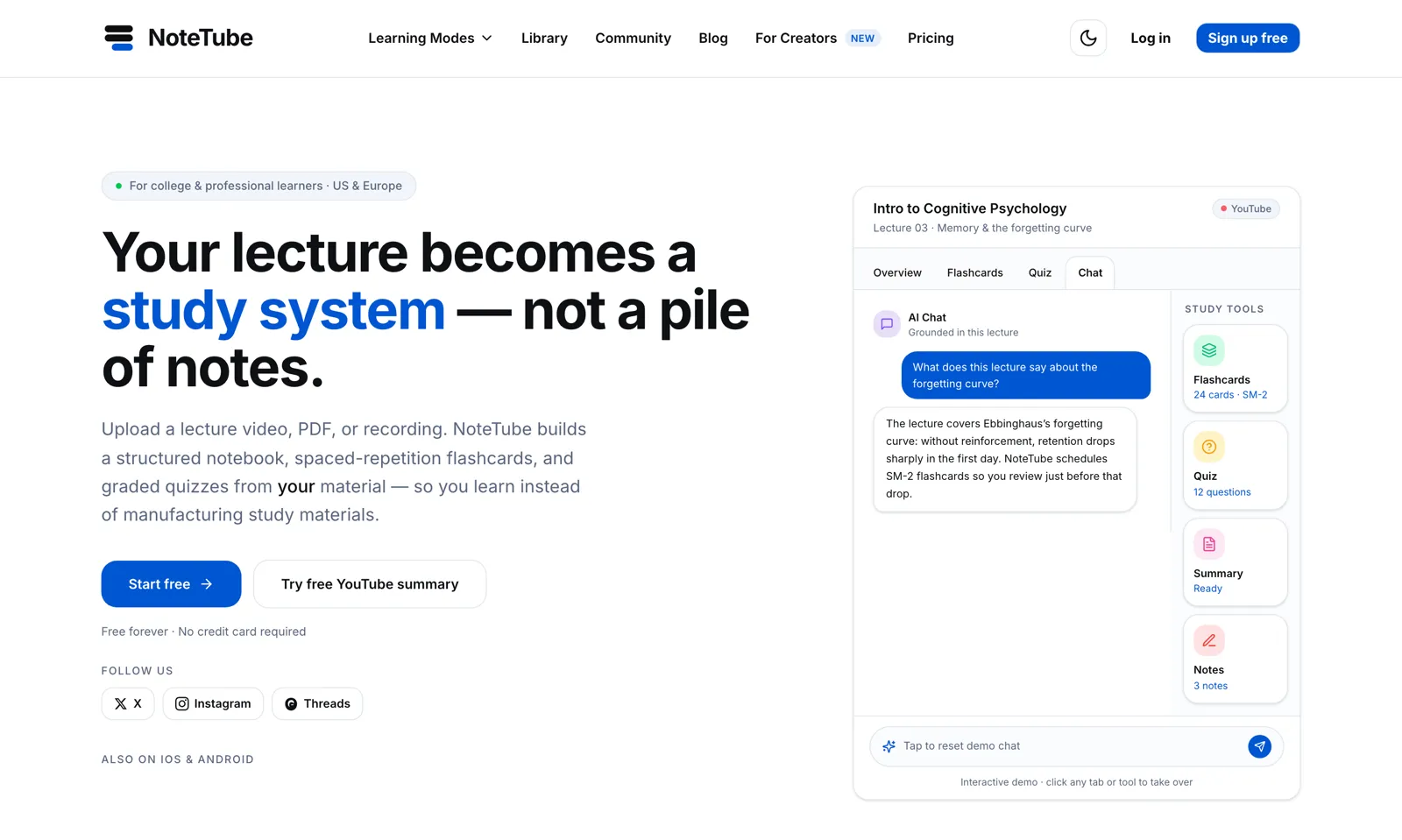The height and width of the screenshot is (840, 1402).
Task: Open NoteTube's Threads profile
Action: [317, 703]
